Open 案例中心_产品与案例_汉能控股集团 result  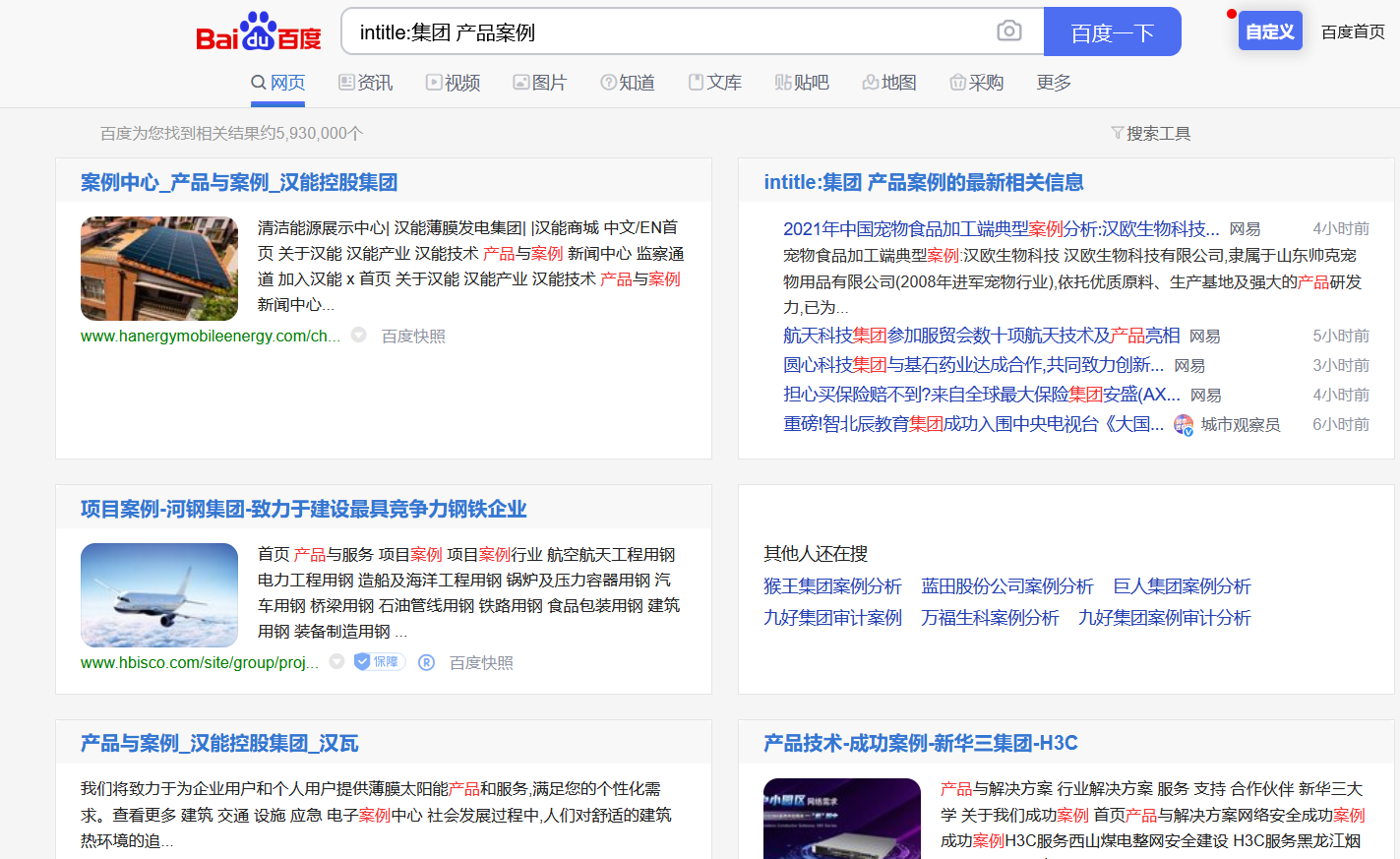click(239, 182)
